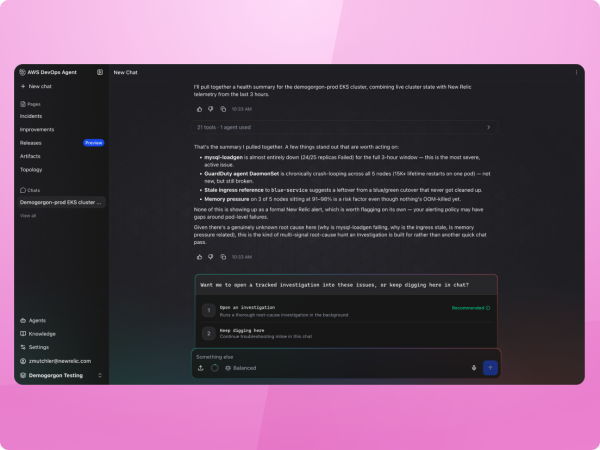Open the zmutchler@newrelic.com account entry
The image size is (600, 450).
tap(56, 361)
